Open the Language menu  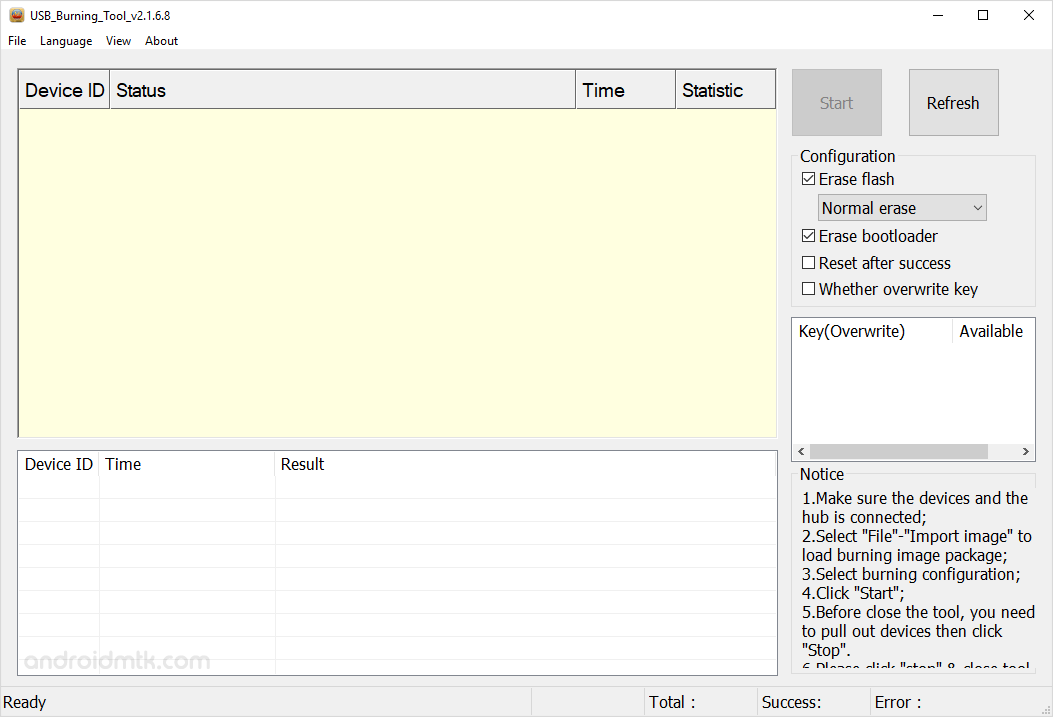(66, 41)
